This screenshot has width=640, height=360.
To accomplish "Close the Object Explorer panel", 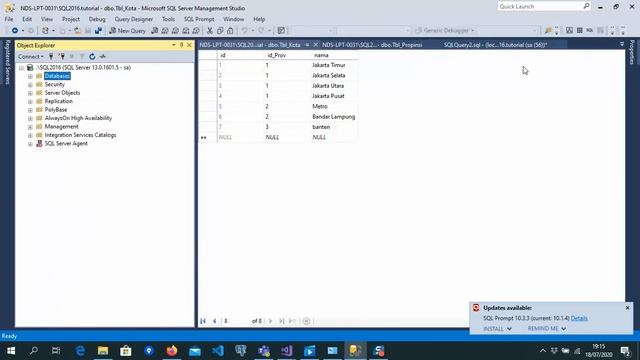I will 189,45.
